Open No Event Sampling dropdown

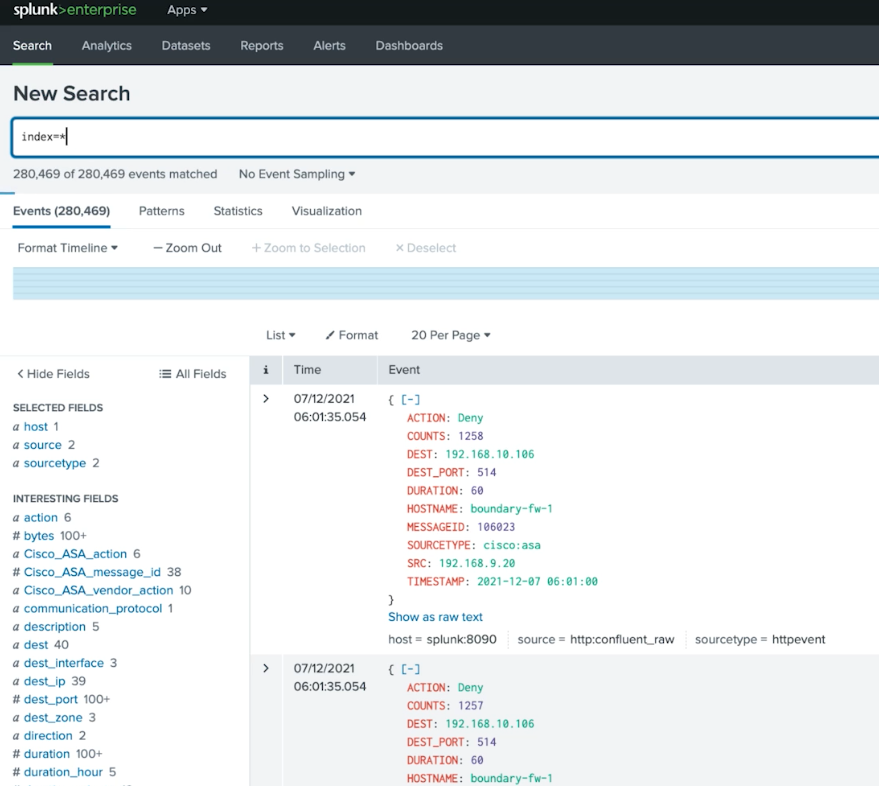(297, 174)
